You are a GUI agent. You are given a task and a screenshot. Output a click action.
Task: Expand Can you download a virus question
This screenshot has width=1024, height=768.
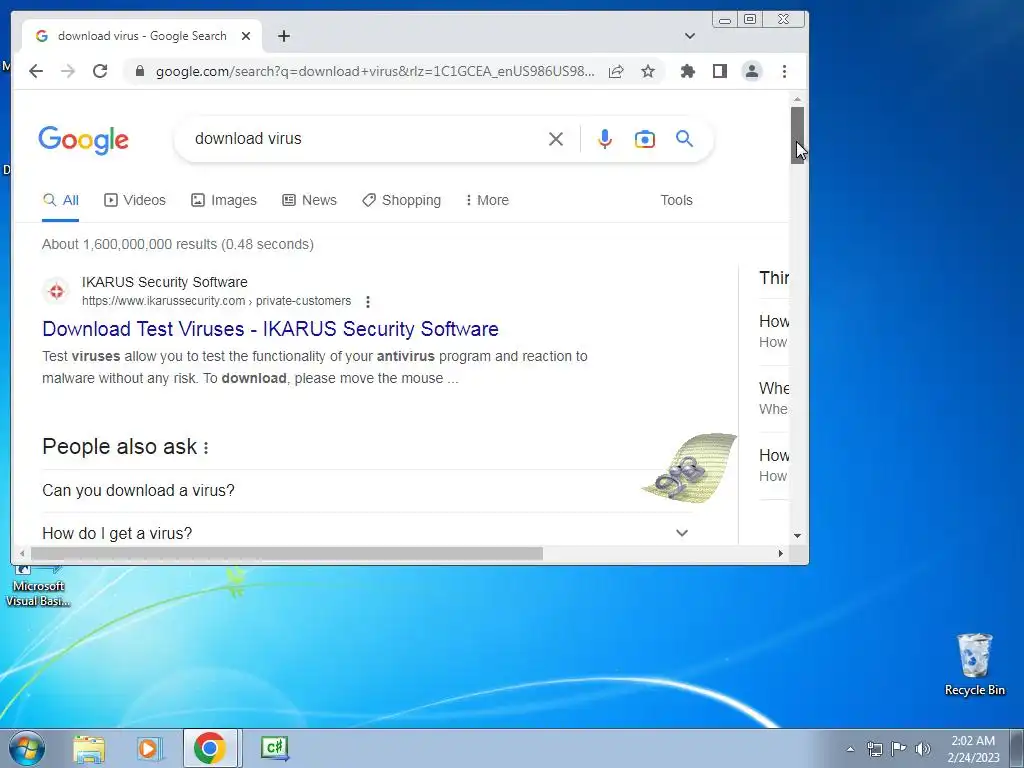tap(366, 490)
